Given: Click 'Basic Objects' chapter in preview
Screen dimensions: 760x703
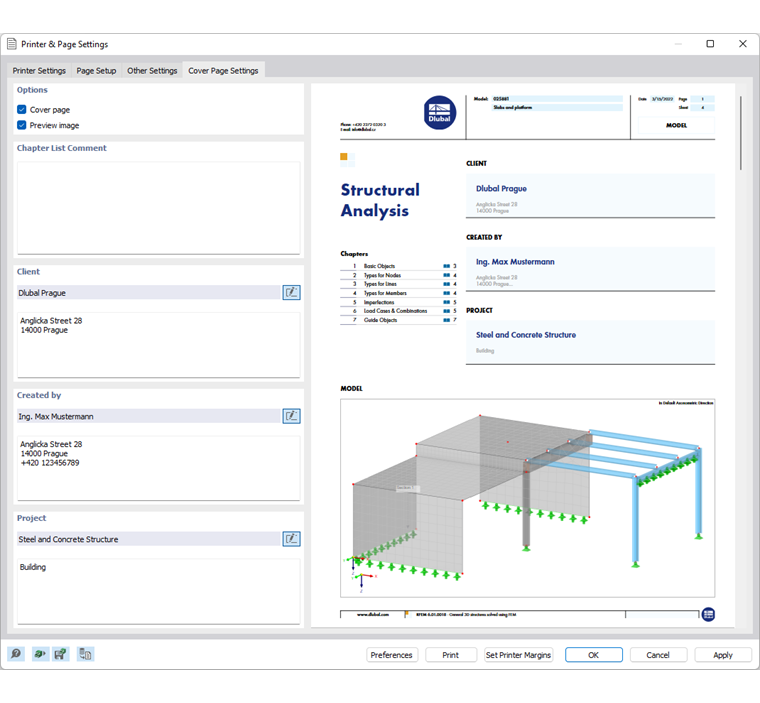Looking at the screenshot, I should (380, 266).
